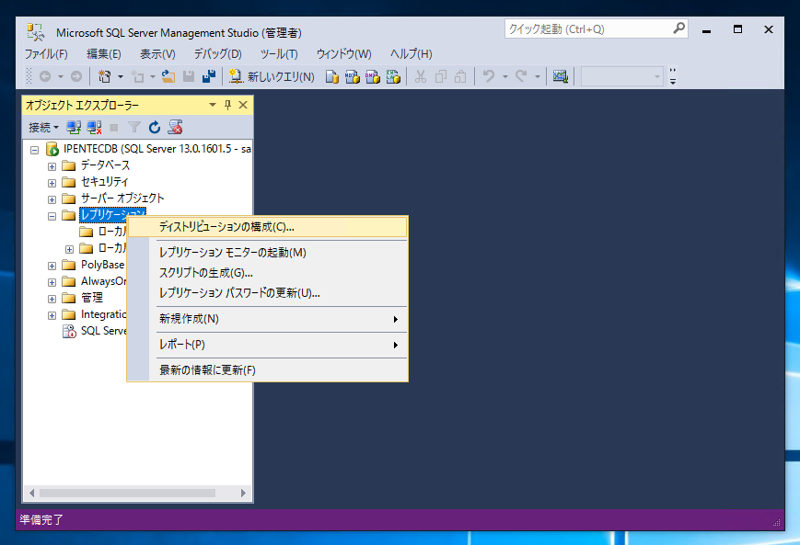The image size is (800, 545).
Task: Select the SQL Server Agent tree node
Action: (104, 331)
